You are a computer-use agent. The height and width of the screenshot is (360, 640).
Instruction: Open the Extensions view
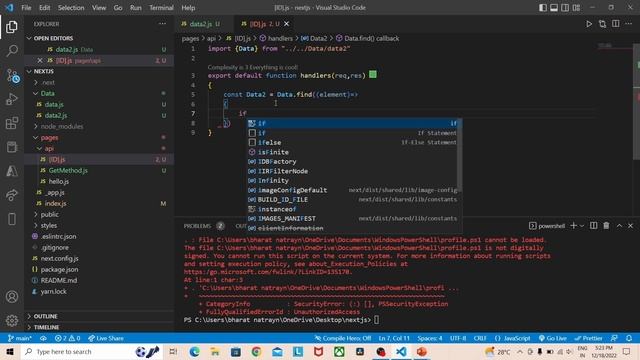12,123
